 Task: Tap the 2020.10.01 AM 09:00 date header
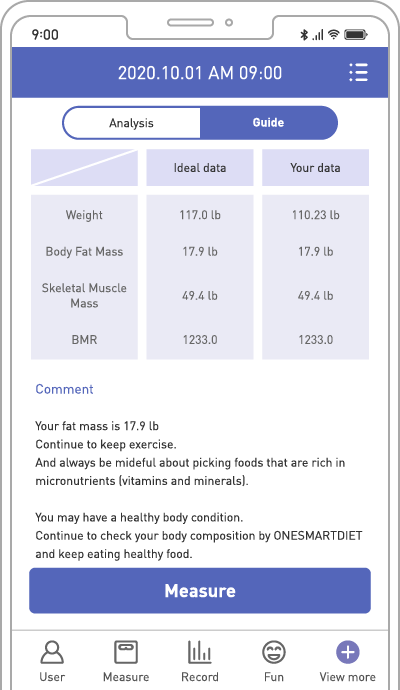[x=200, y=73]
